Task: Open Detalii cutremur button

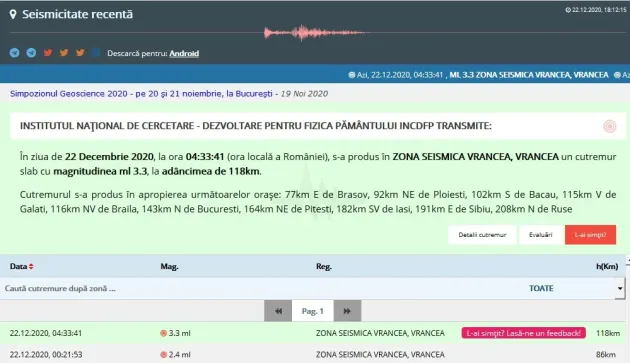Action: tap(482, 235)
